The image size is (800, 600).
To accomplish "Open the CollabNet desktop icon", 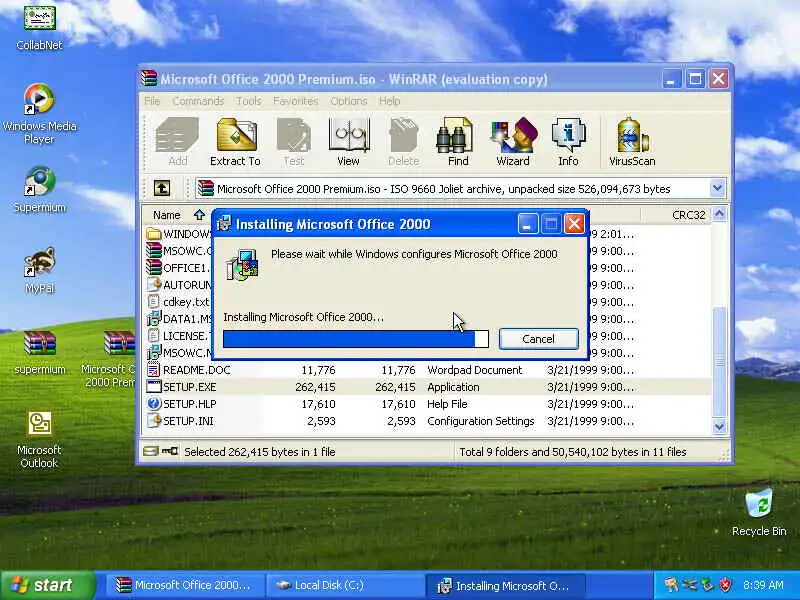I will [x=39, y=28].
